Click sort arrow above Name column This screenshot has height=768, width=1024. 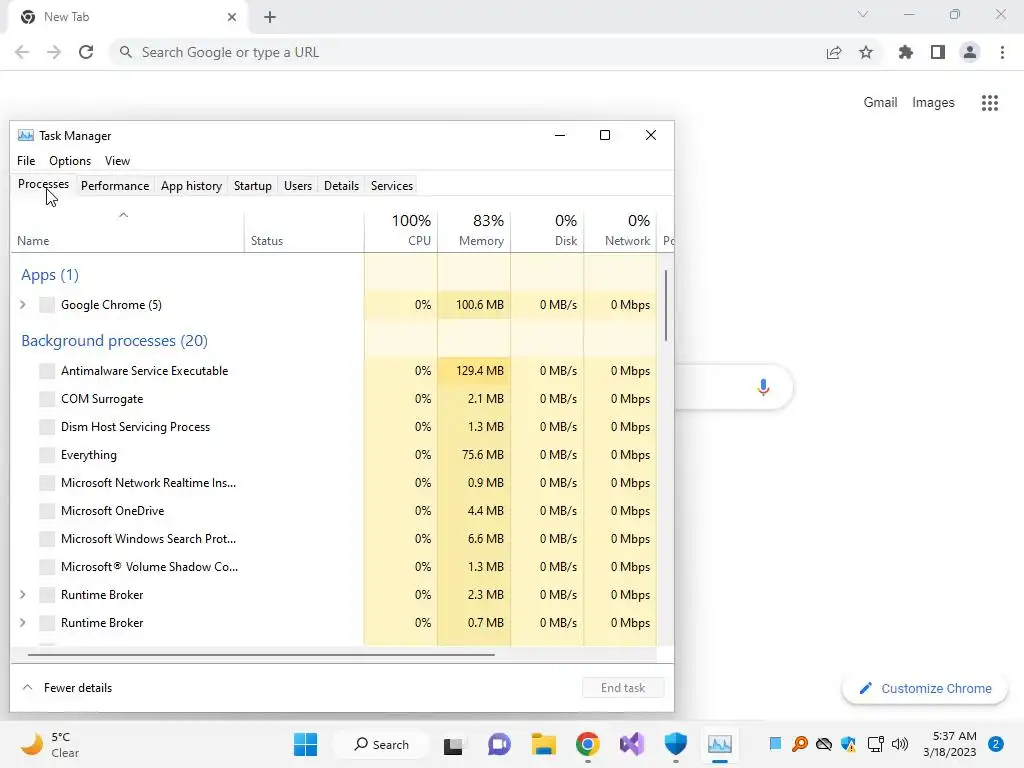pos(123,215)
